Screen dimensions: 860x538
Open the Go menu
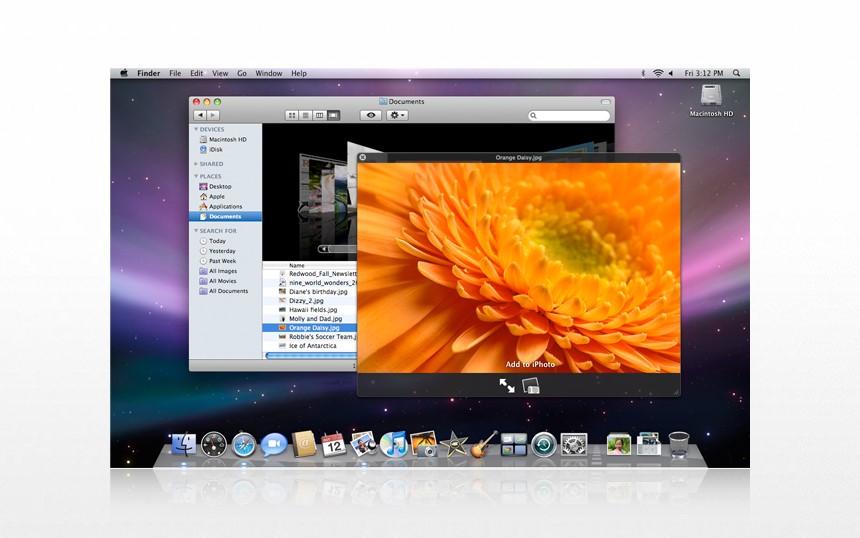click(242, 73)
